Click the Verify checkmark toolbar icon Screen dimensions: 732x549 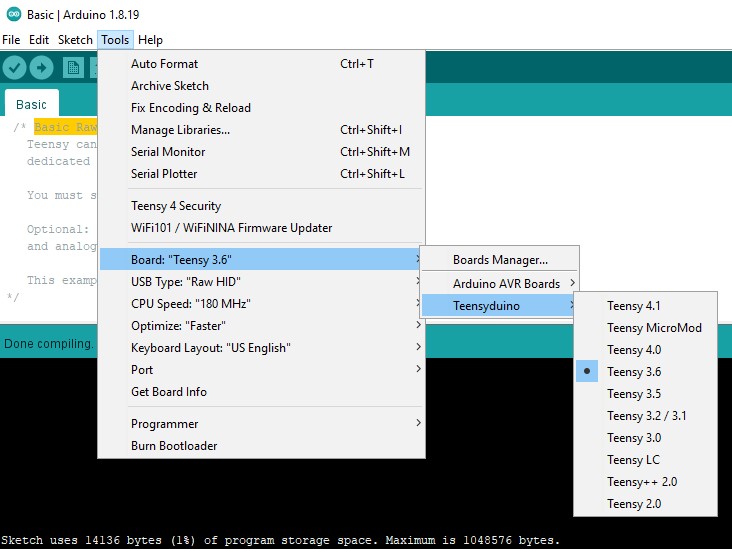[14, 68]
